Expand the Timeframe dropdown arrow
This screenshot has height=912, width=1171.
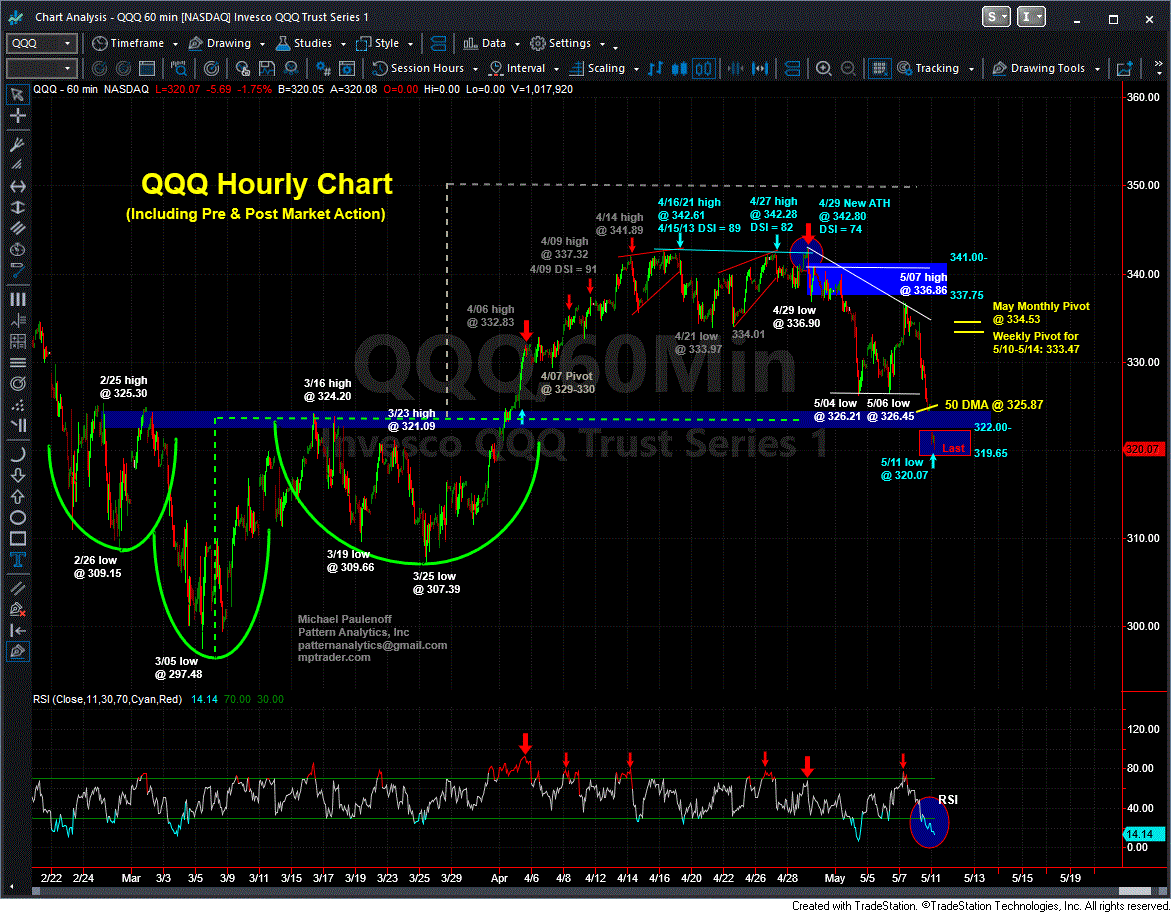click(175, 44)
